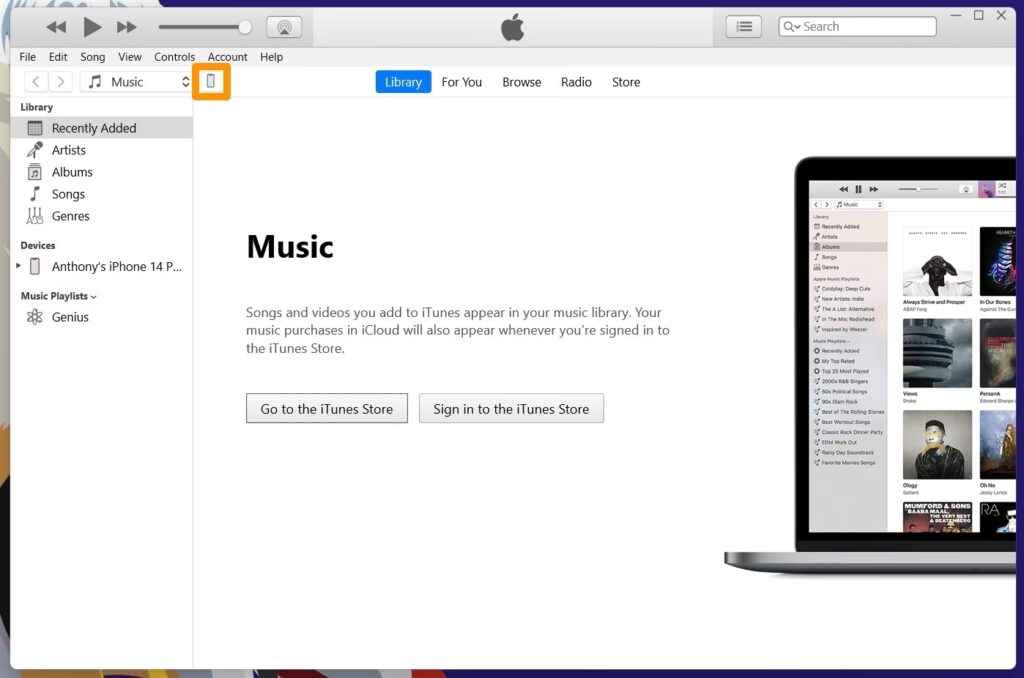Click the iPhone device icon in toolbar

pos(211,82)
